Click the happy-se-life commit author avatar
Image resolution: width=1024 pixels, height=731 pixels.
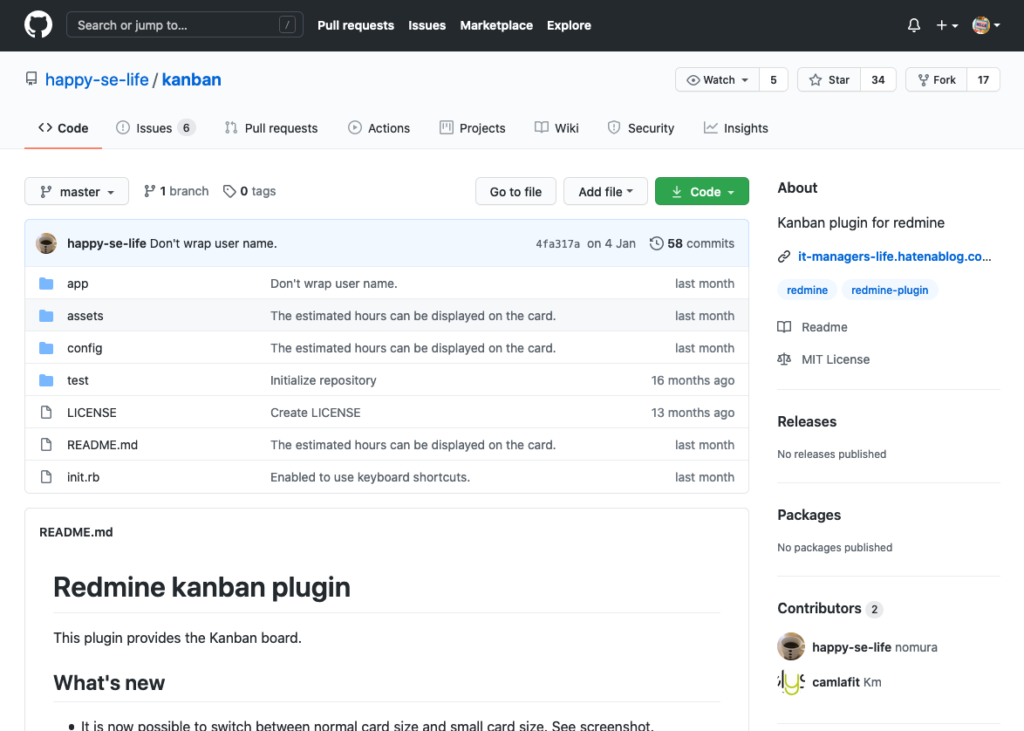pos(46,243)
